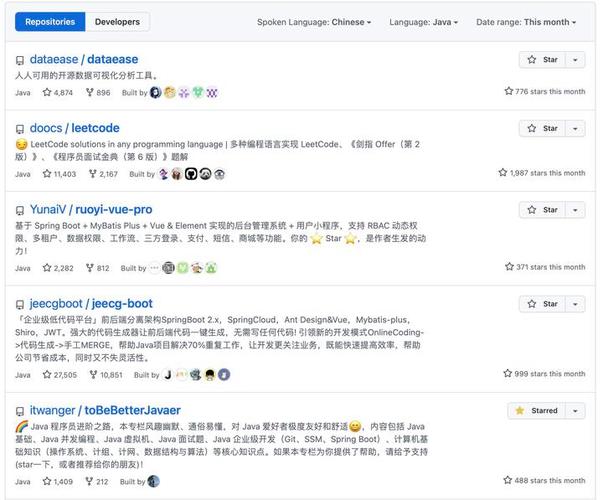The width and height of the screenshot is (603, 500).
Task: Click last contributor avatar of jeecg-boot
Action: point(224,375)
